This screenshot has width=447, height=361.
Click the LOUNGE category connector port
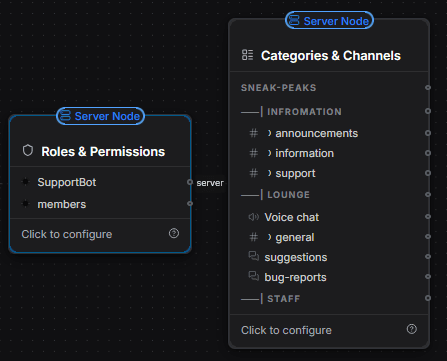point(428,194)
